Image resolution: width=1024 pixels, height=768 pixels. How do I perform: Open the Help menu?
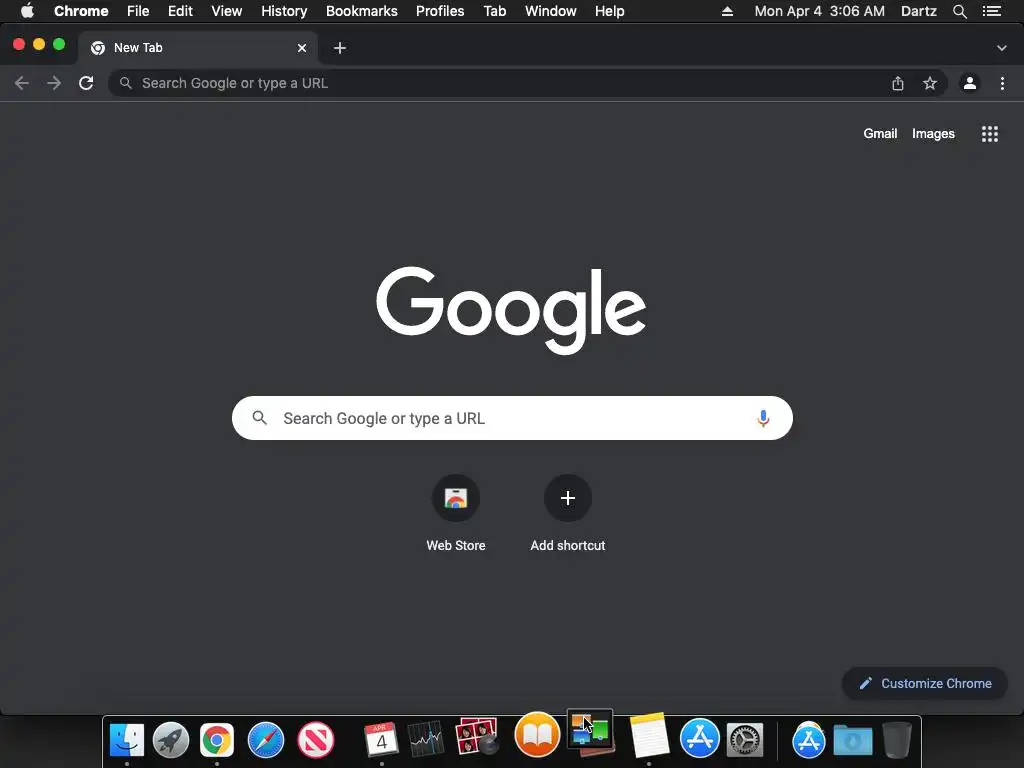coord(609,11)
